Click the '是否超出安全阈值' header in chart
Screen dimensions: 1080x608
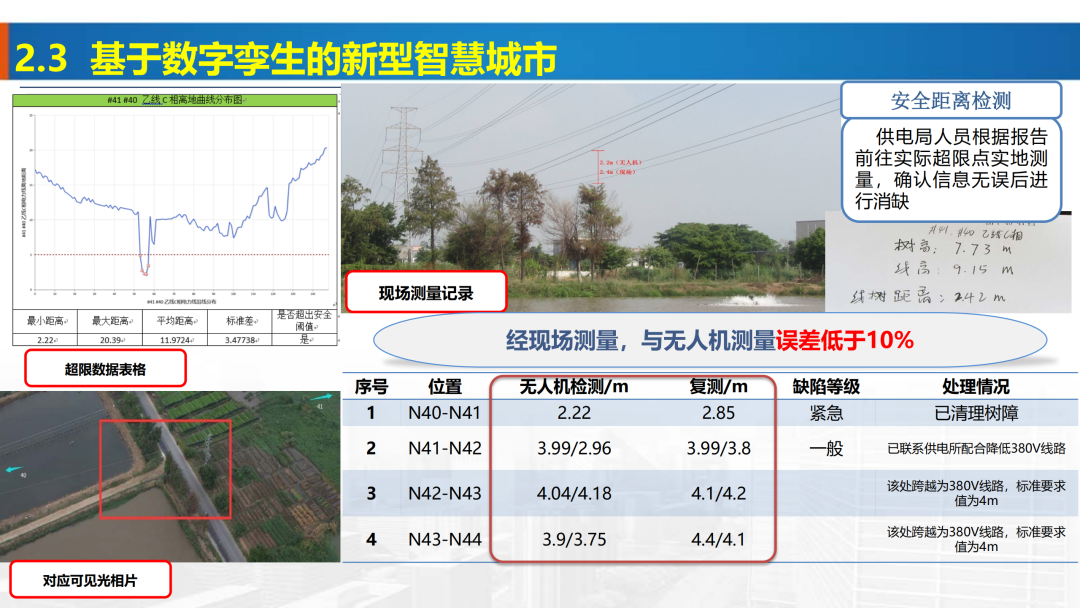[304, 320]
